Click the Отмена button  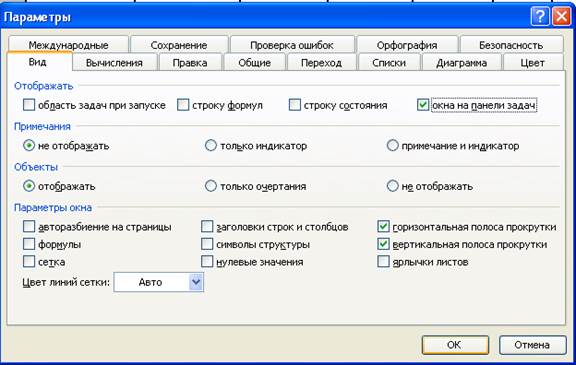pyautogui.click(x=532, y=345)
